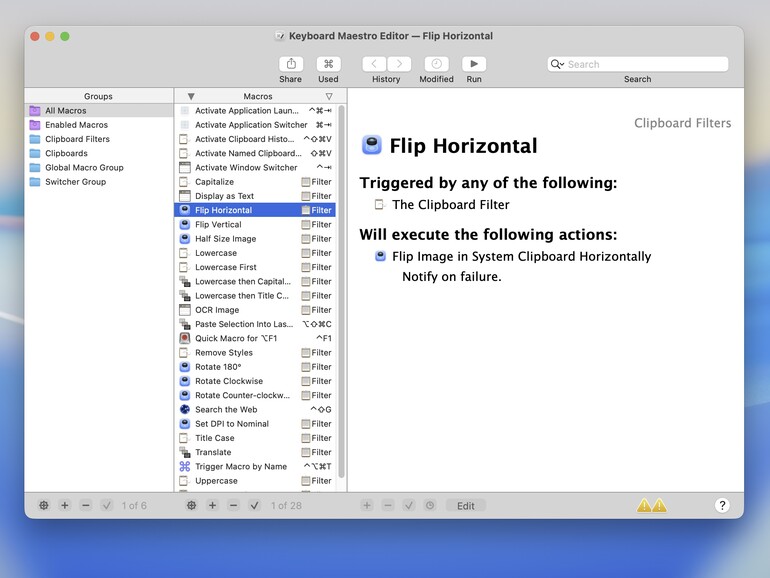Click the OCR Image macro icon
The image size is (770, 578).
pyautogui.click(x=185, y=310)
